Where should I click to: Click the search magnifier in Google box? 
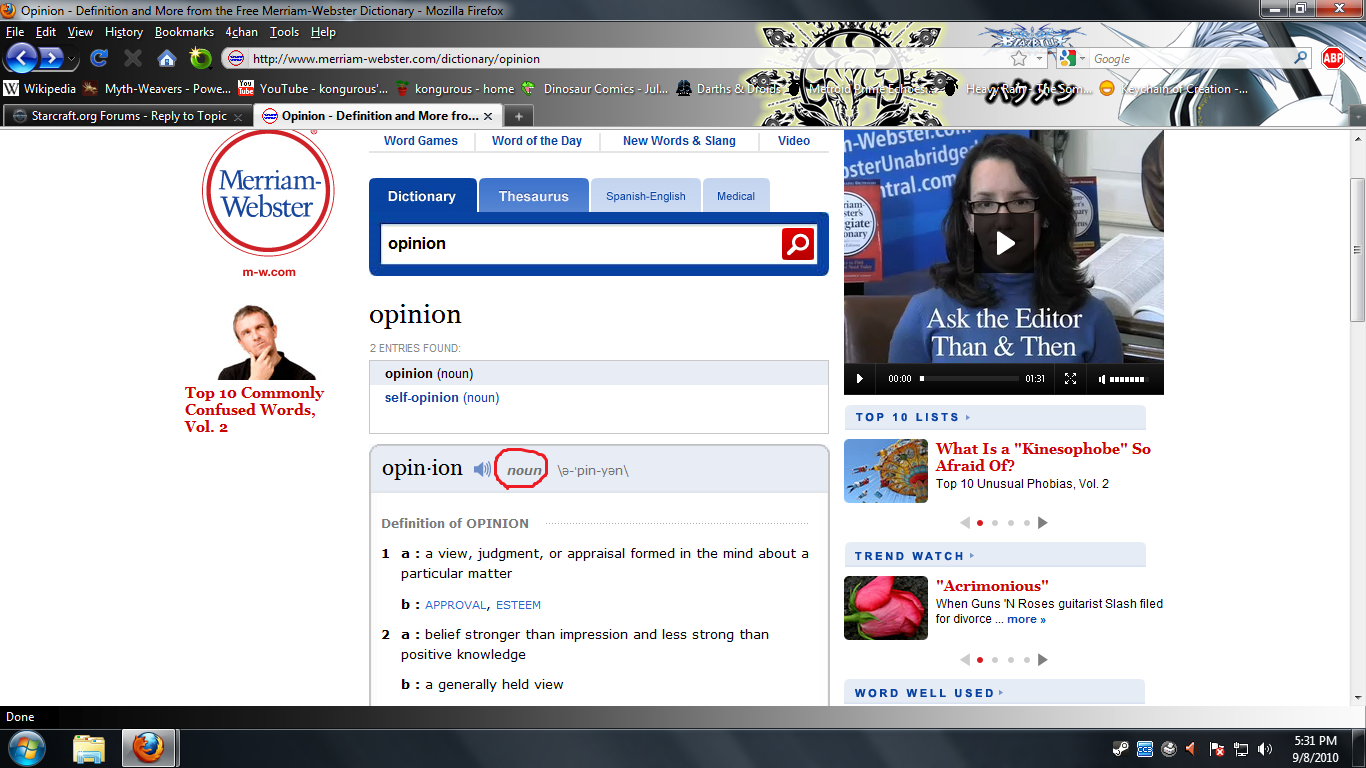click(1301, 59)
